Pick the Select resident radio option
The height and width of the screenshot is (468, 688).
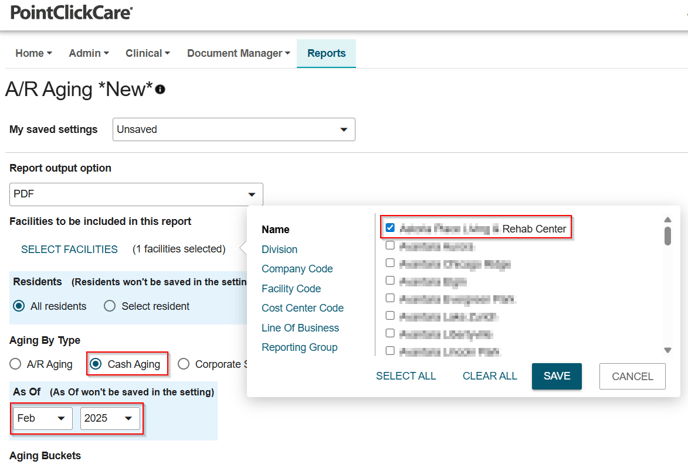110,306
